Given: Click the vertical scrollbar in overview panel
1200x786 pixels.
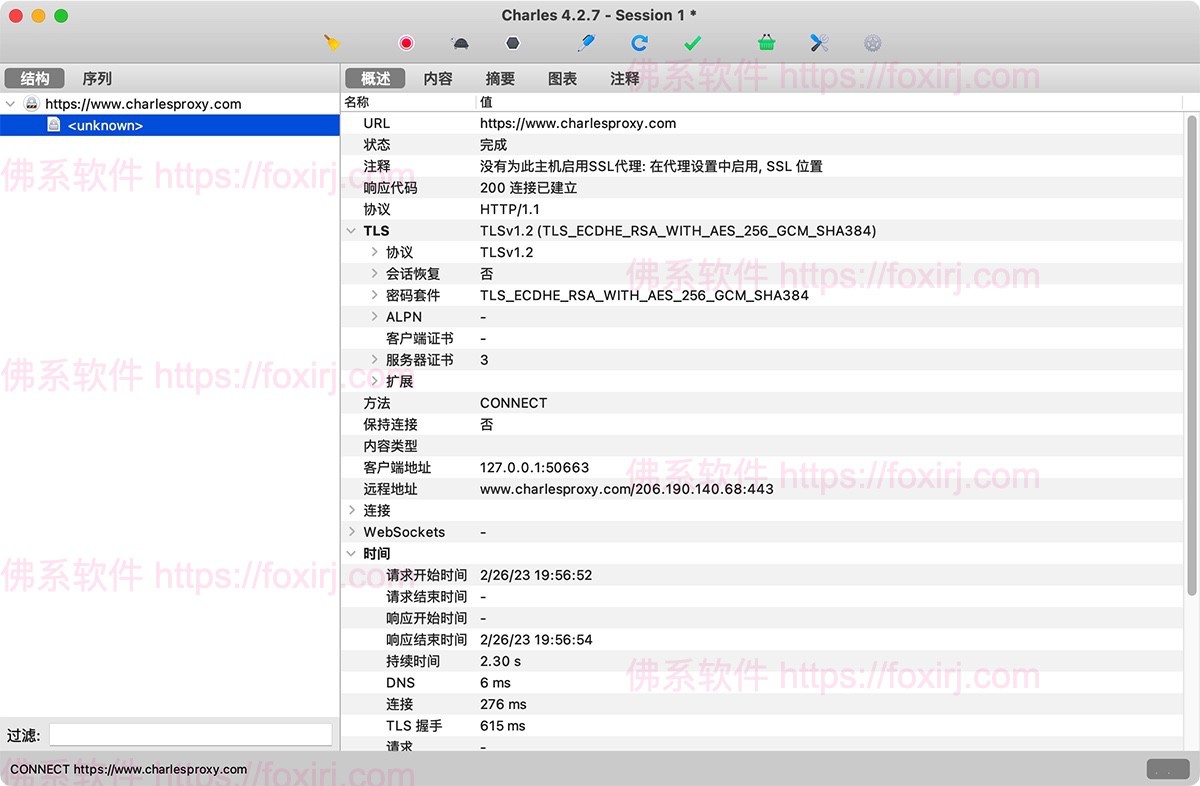Looking at the screenshot, I should pos(1191,350).
